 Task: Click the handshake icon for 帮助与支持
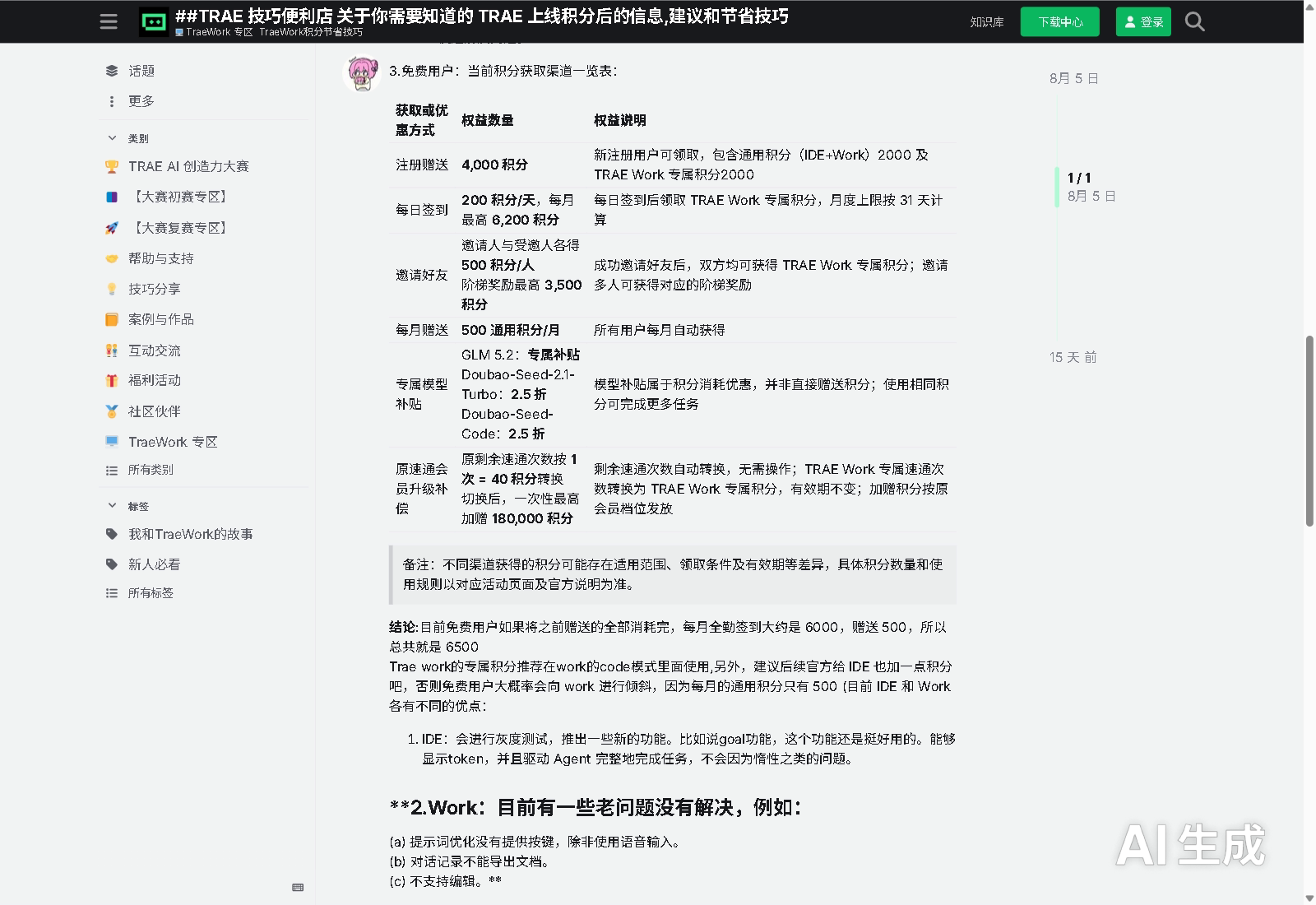coord(112,258)
